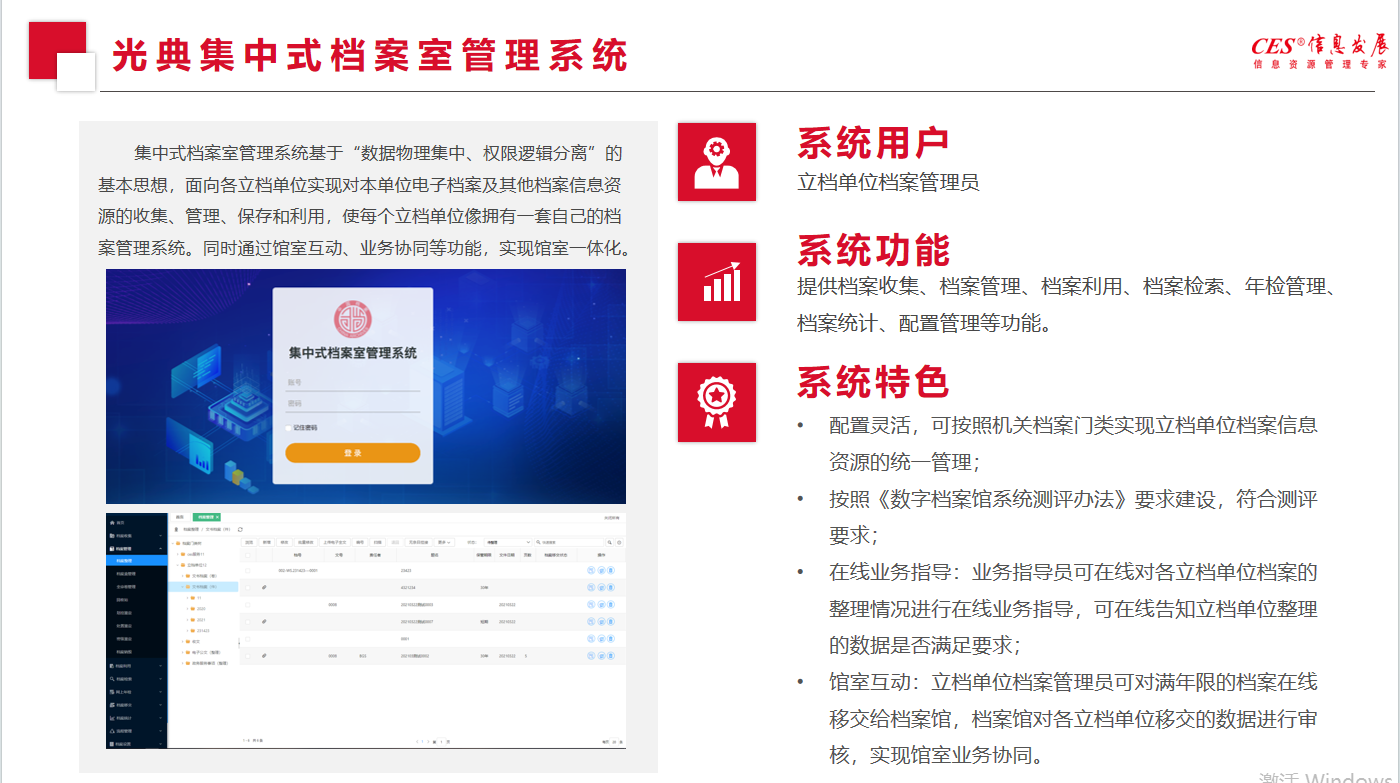Screen dimensions: 1400x783
Task: Click the 密码 password input field
Action: click(x=353, y=403)
